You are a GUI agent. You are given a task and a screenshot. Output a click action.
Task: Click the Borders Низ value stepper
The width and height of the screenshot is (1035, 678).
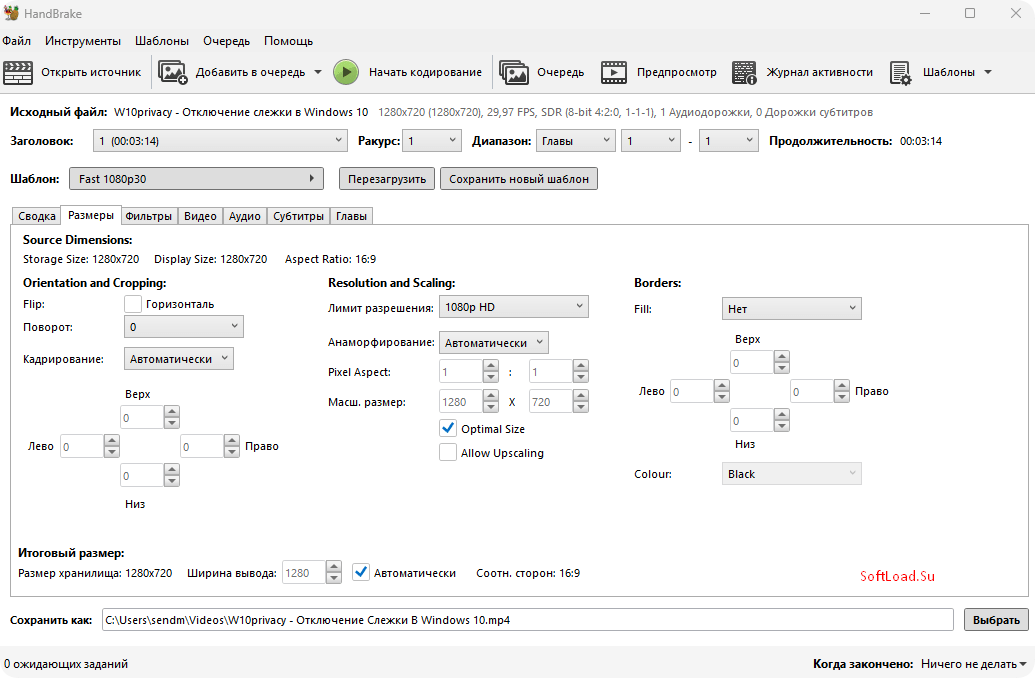(760, 421)
